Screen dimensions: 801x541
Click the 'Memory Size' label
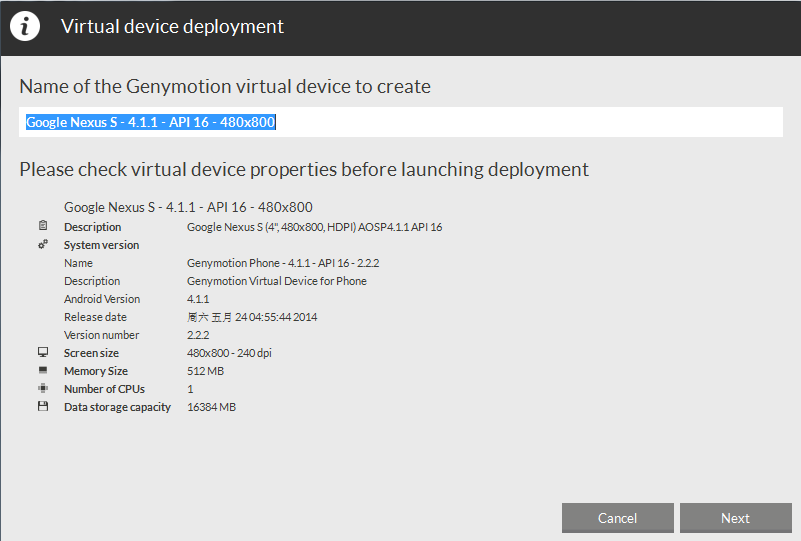[96, 371]
